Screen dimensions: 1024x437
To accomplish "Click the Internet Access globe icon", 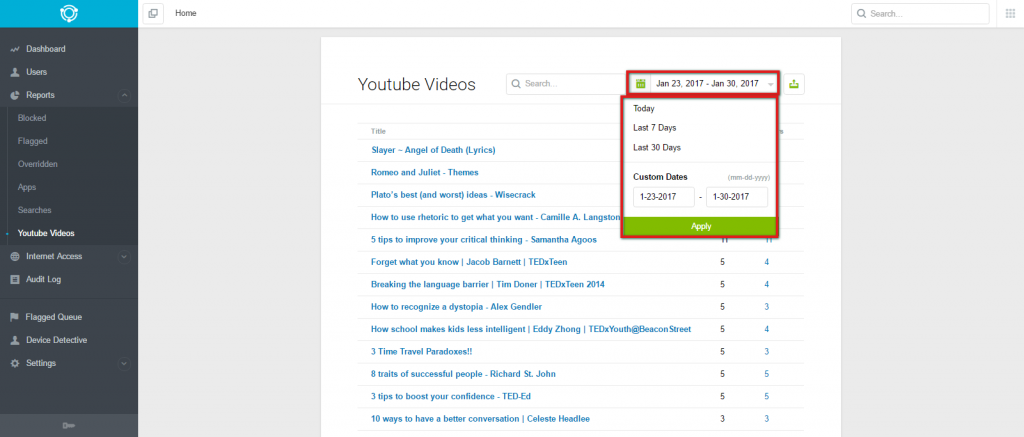I will [x=14, y=257].
